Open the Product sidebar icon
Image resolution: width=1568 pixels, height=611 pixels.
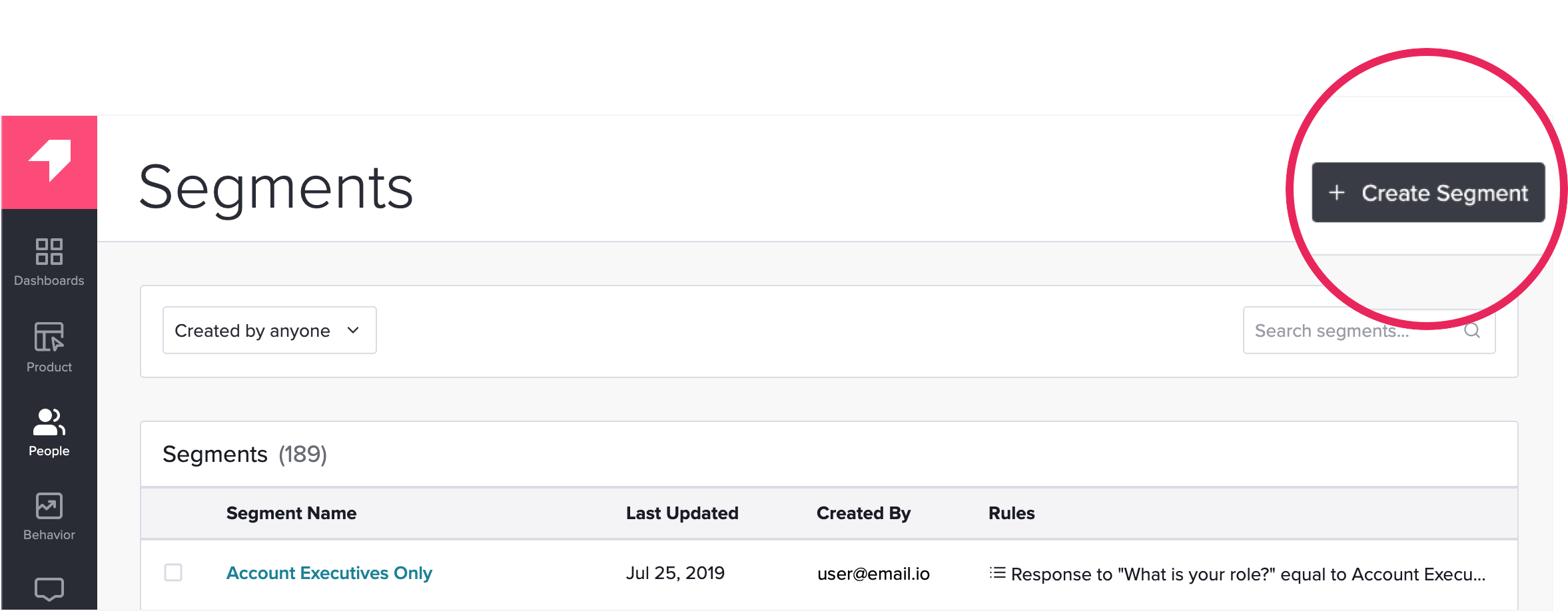[49, 337]
